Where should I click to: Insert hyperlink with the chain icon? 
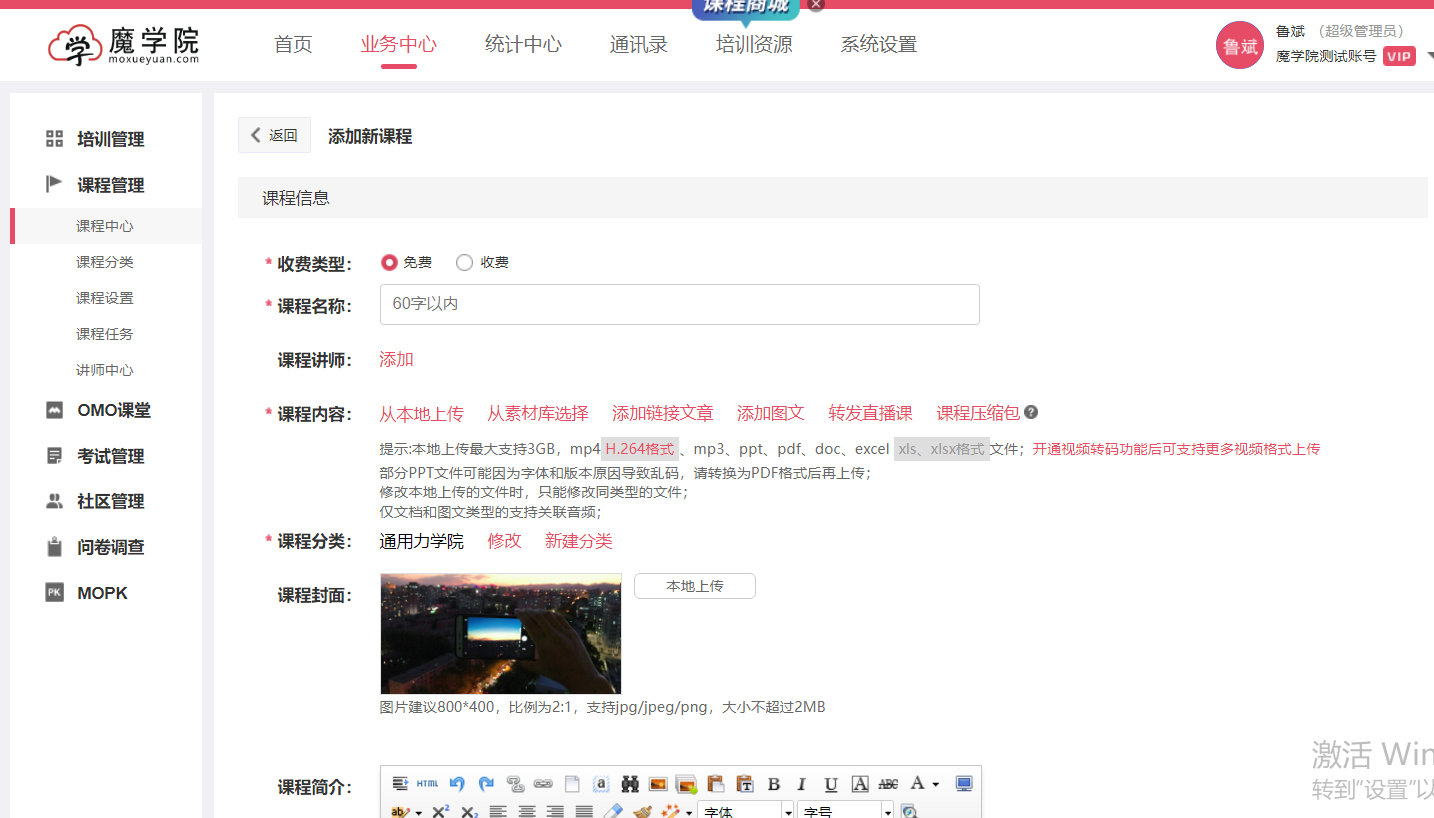click(x=543, y=784)
